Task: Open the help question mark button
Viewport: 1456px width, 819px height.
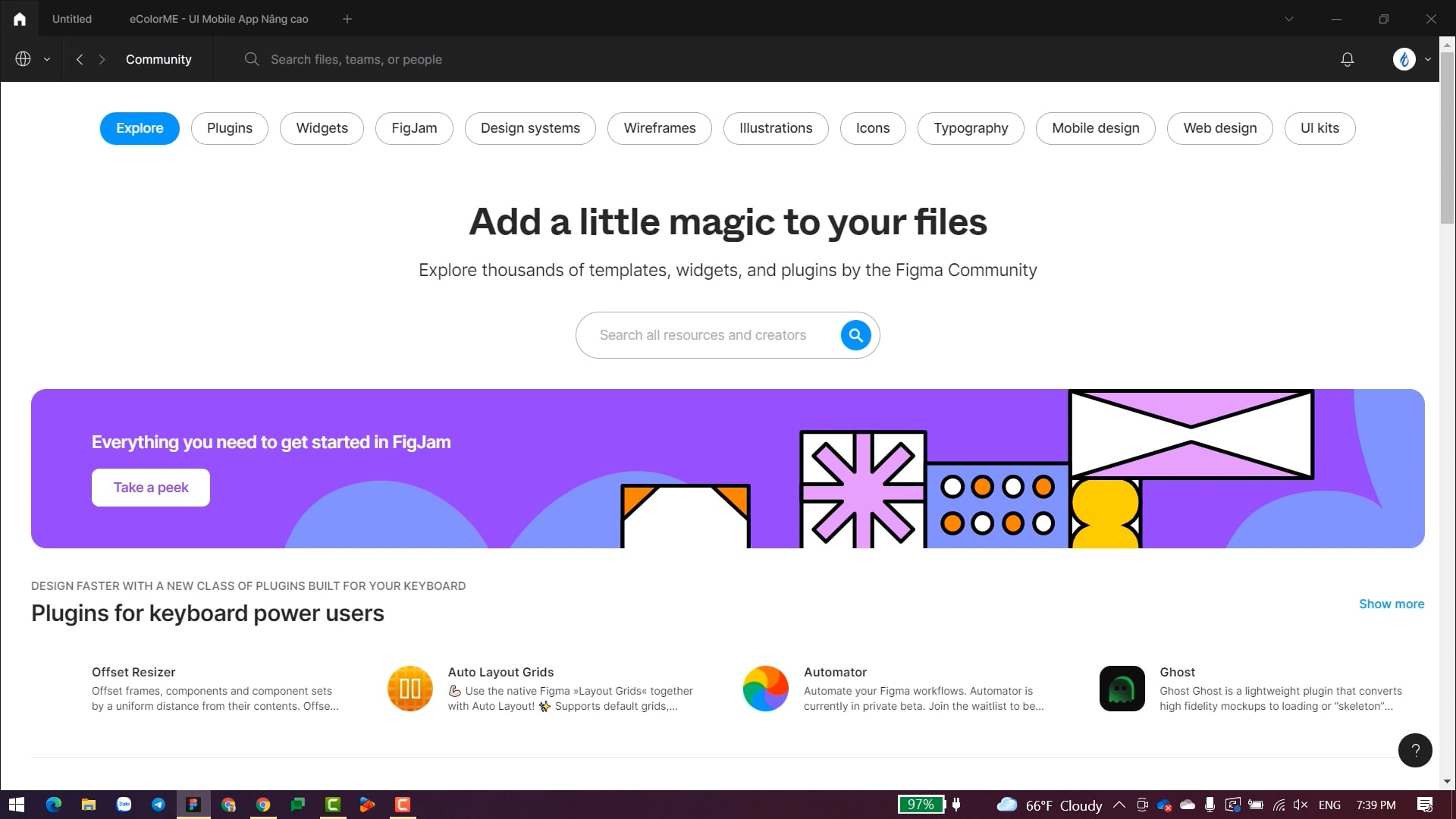Action: click(1415, 750)
